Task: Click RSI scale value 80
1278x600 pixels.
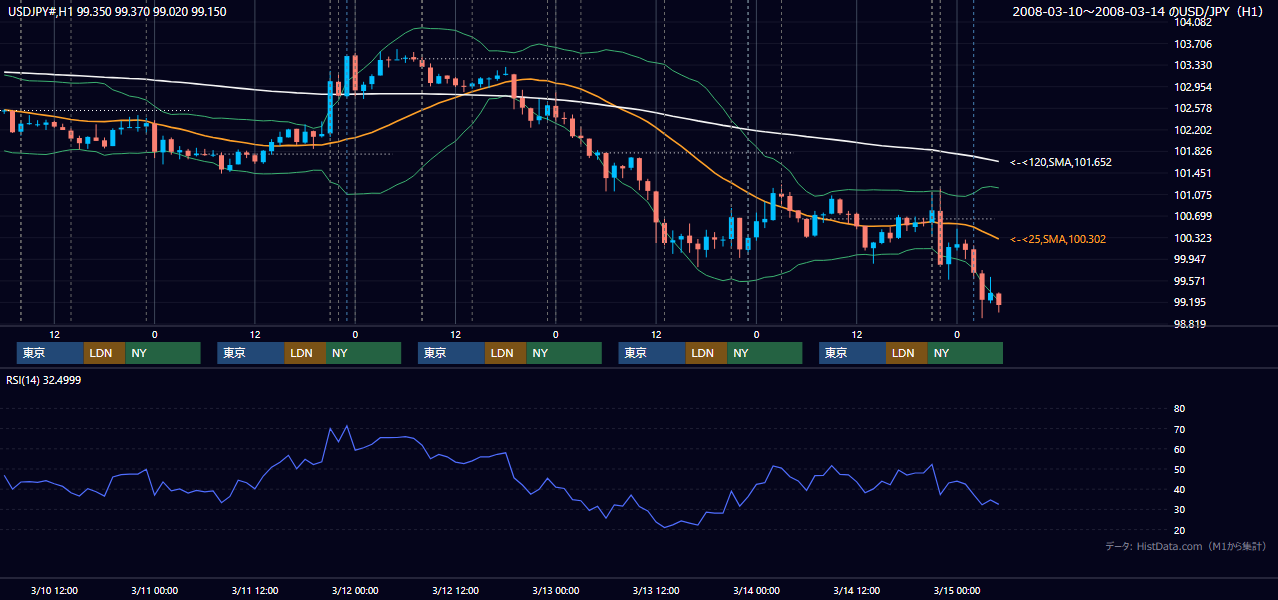Action: click(1179, 409)
